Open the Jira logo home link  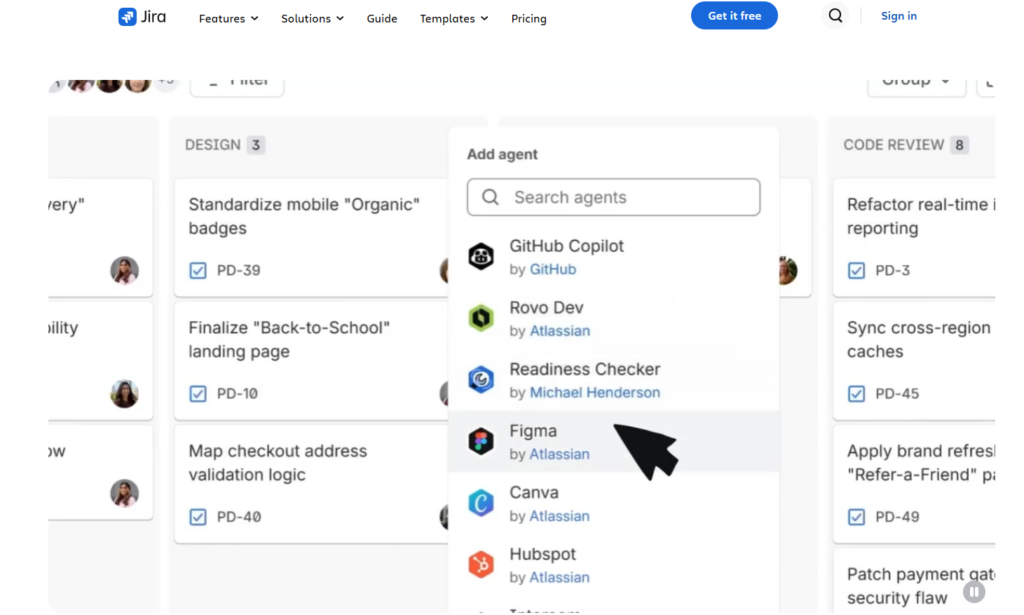[x=142, y=16]
